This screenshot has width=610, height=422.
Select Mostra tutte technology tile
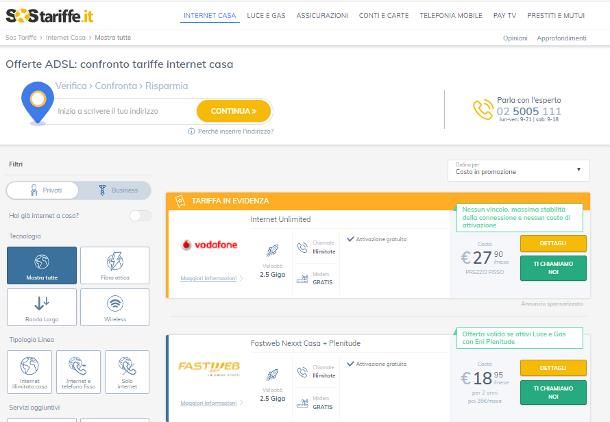(42, 265)
